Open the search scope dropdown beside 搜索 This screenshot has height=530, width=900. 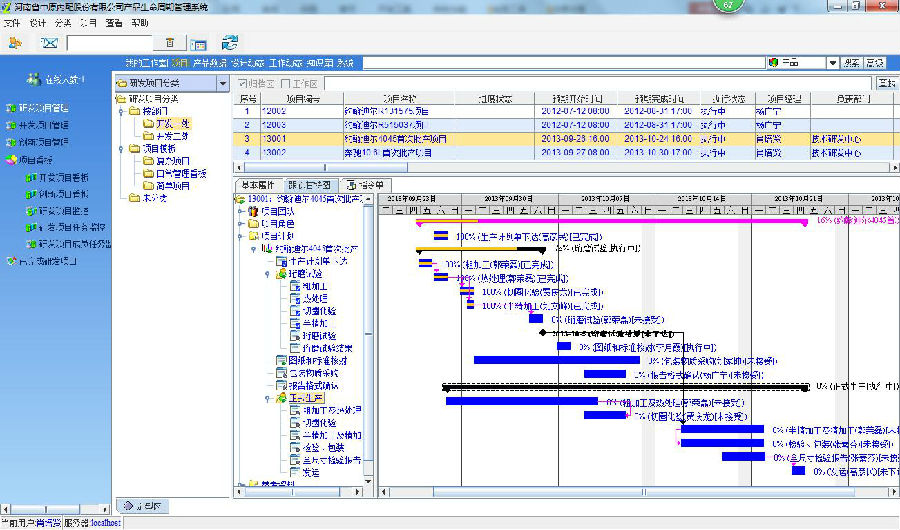(832, 63)
